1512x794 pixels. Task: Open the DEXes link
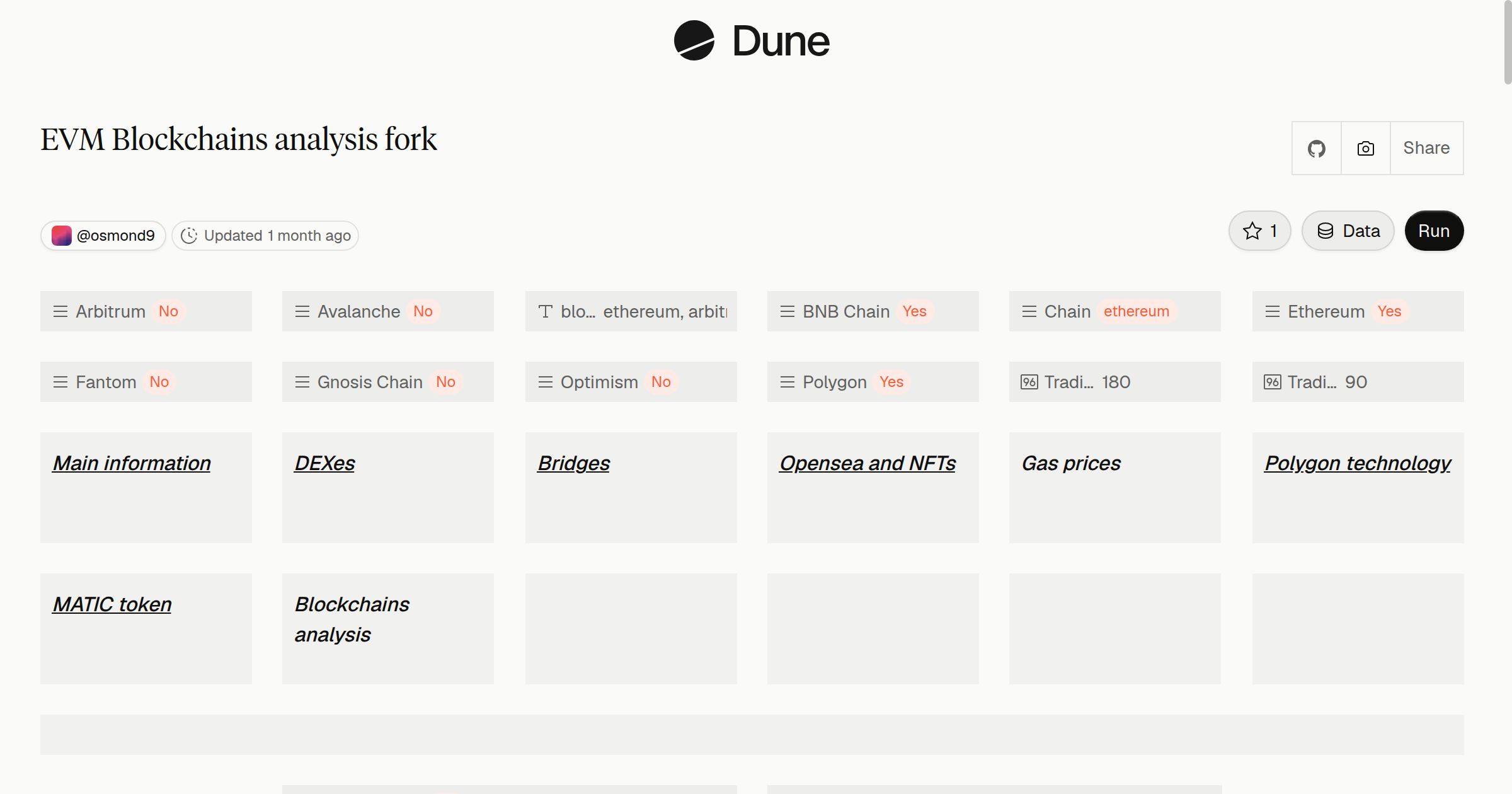tap(324, 463)
